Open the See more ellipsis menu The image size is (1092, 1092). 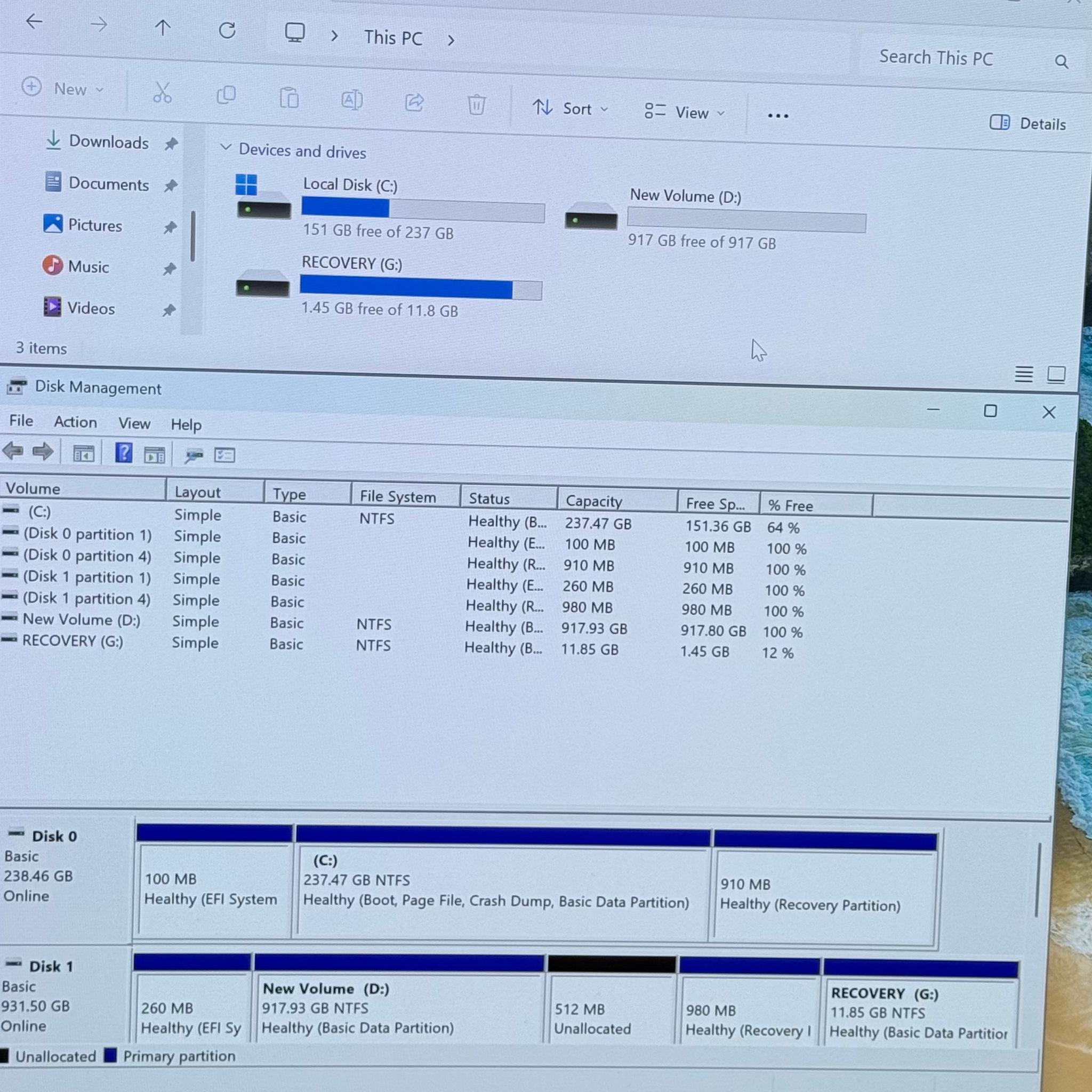[778, 116]
